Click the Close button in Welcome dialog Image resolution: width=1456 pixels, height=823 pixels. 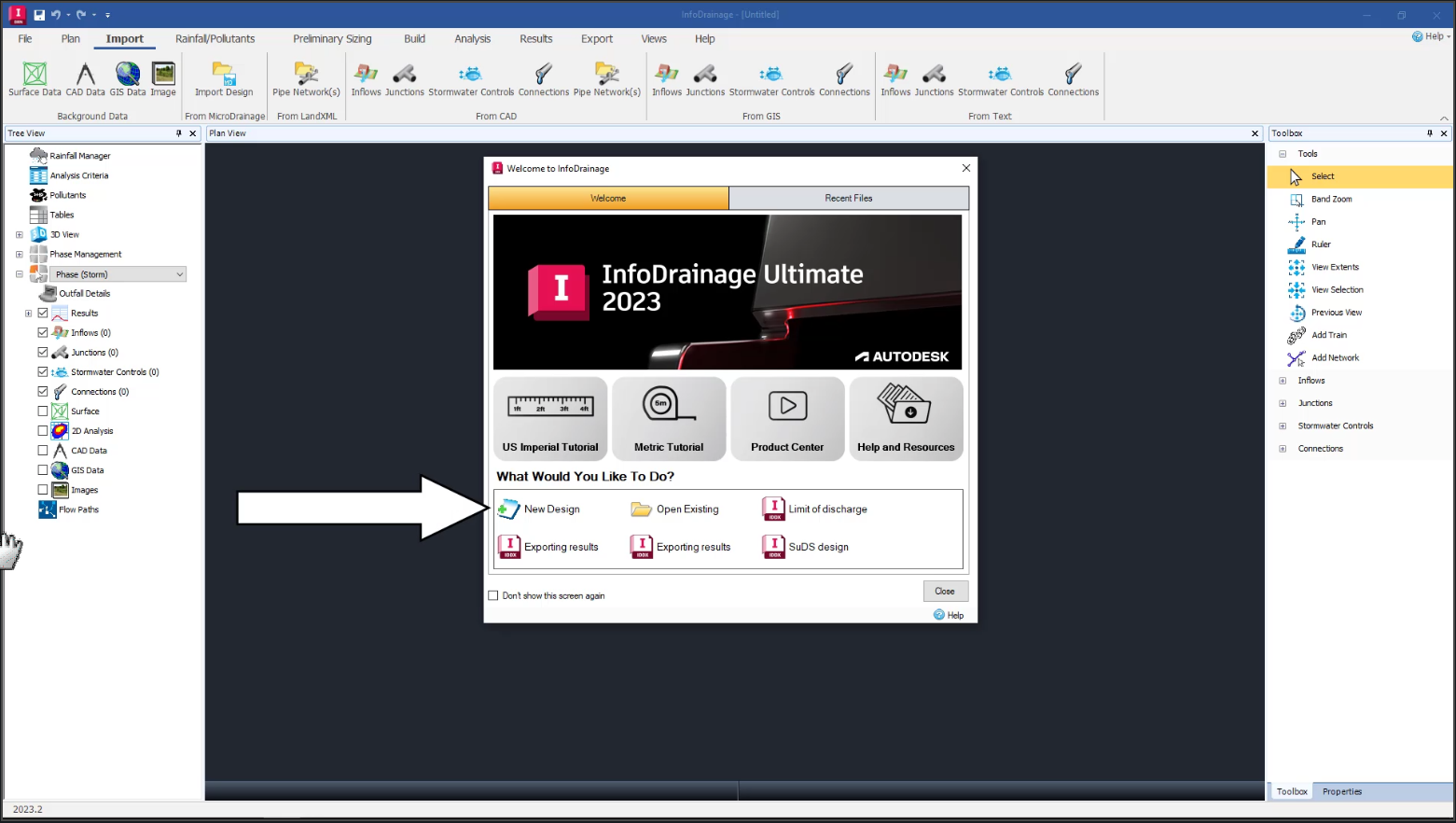click(x=945, y=591)
